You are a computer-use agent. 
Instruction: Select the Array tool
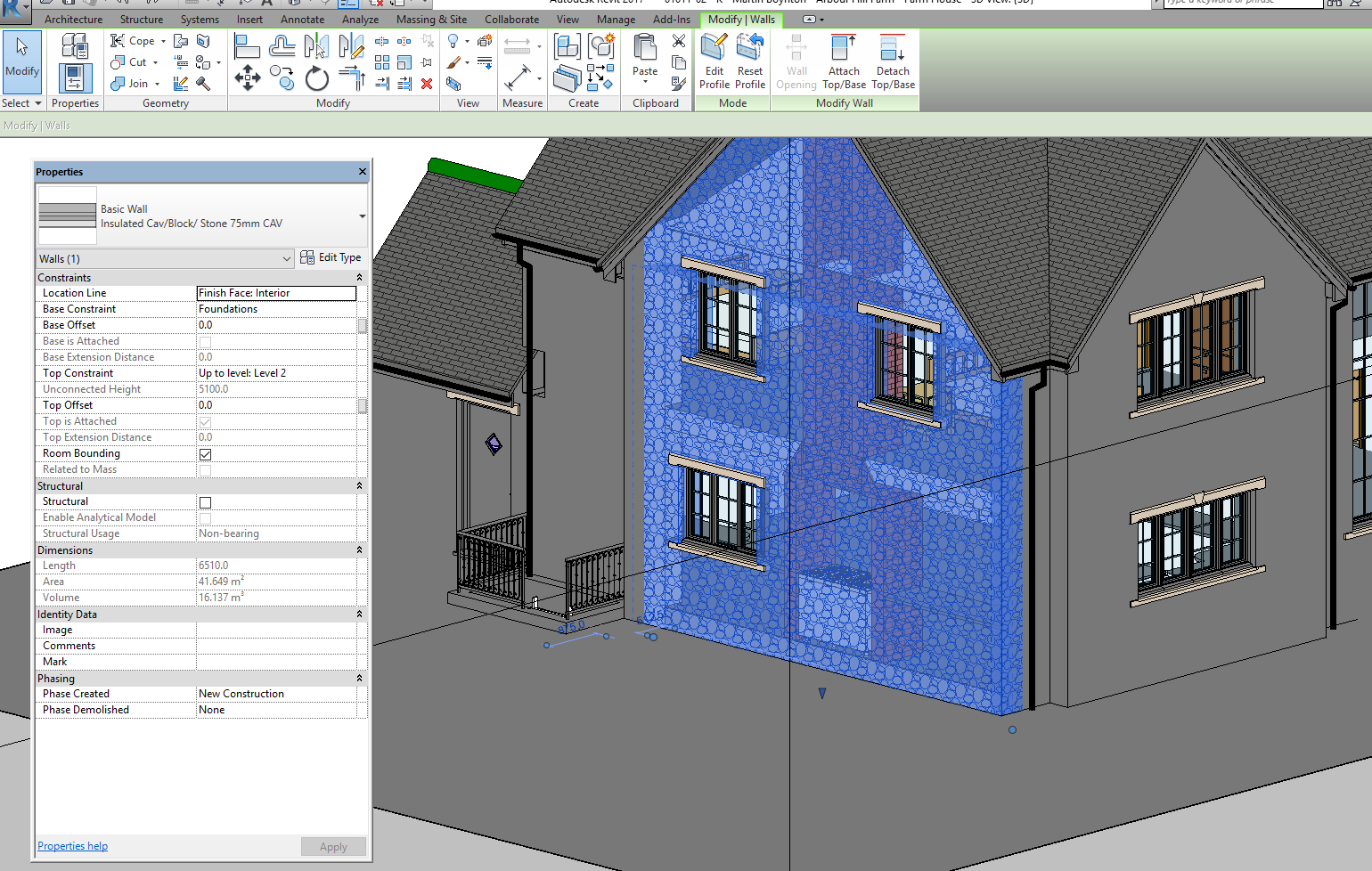382,62
